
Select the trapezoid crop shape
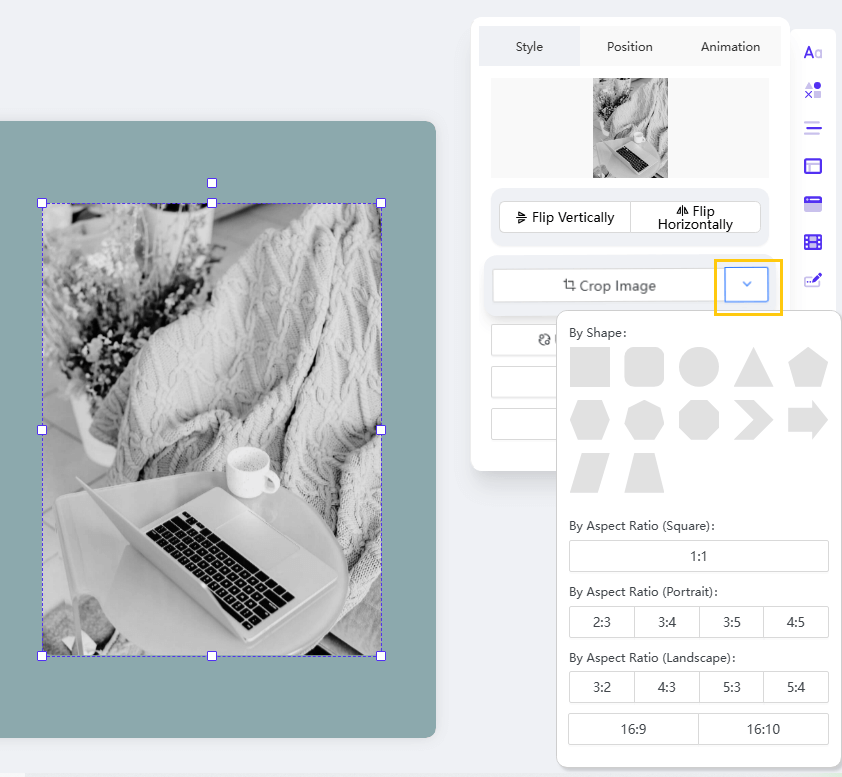pyautogui.click(x=644, y=473)
